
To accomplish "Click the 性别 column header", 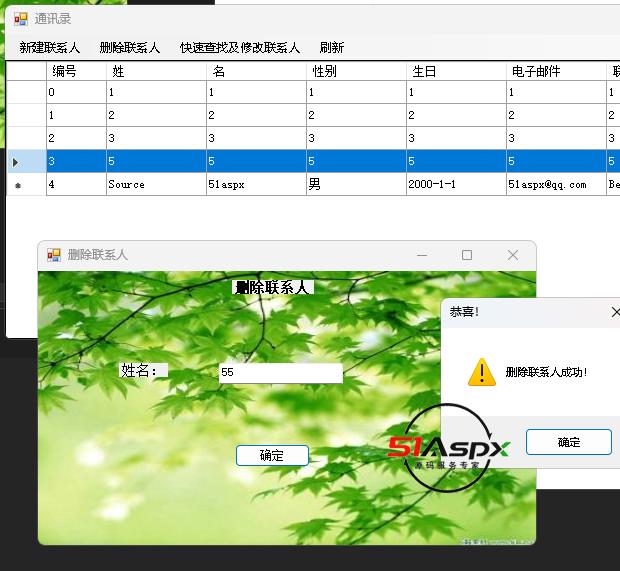I will 356,72.
